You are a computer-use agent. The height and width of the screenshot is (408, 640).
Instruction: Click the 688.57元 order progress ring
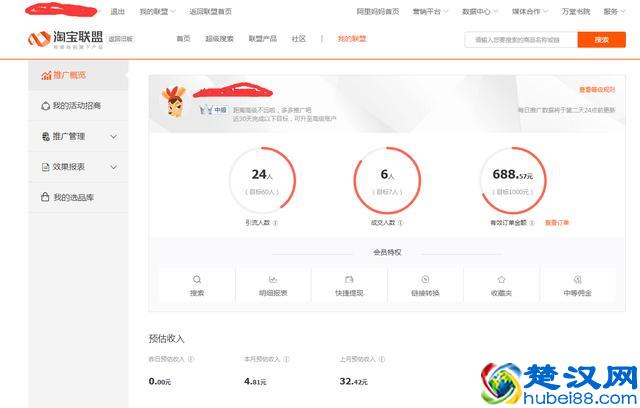[513, 180]
